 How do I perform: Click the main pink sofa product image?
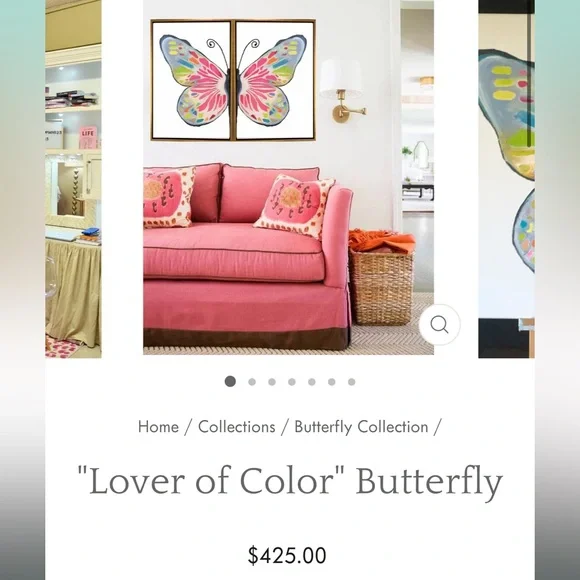pyautogui.click(x=289, y=177)
